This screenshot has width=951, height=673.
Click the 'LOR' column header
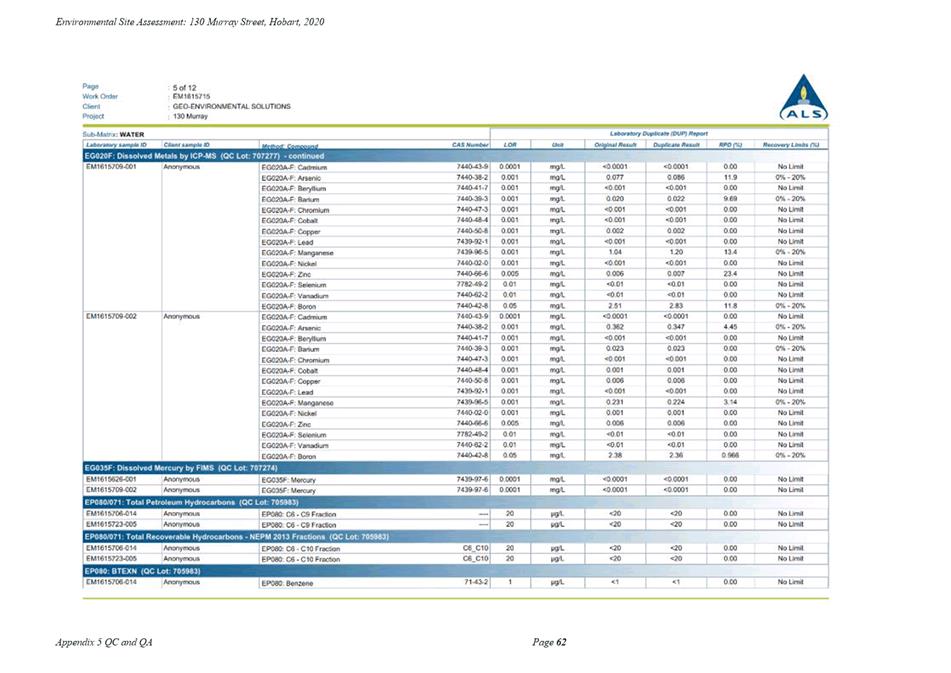point(510,145)
